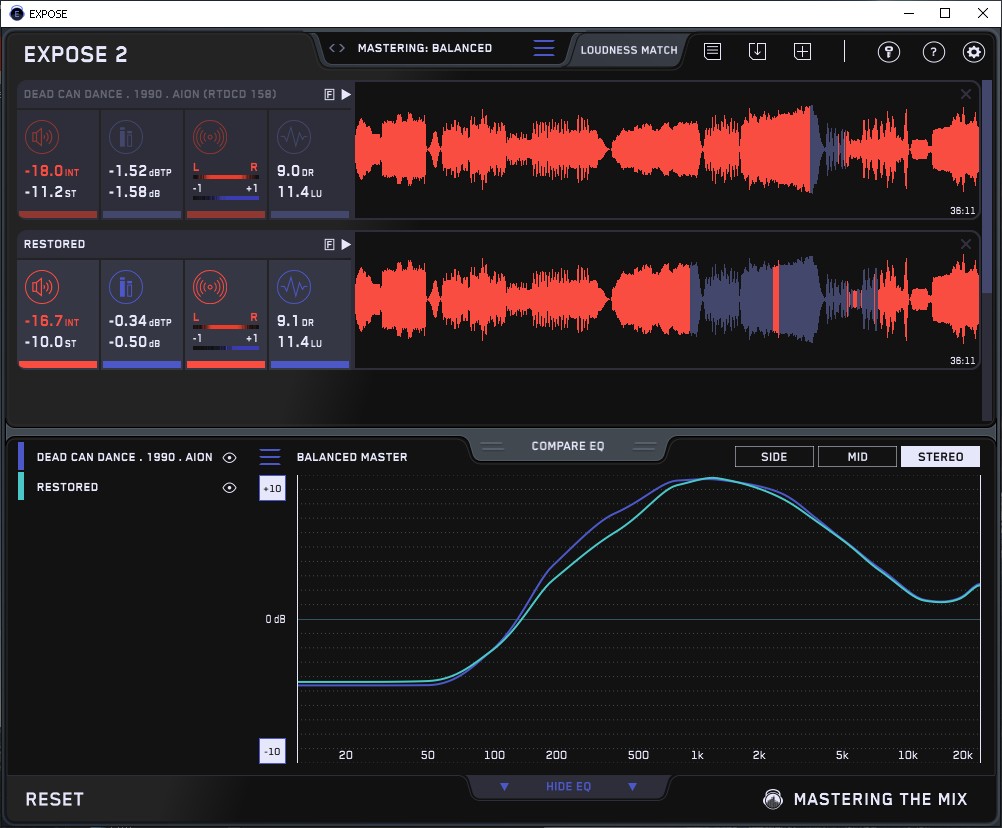Play the Dead Can Dance track
Image resolution: width=1002 pixels, height=828 pixels.
pyautogui.click(x=346, y=95)
